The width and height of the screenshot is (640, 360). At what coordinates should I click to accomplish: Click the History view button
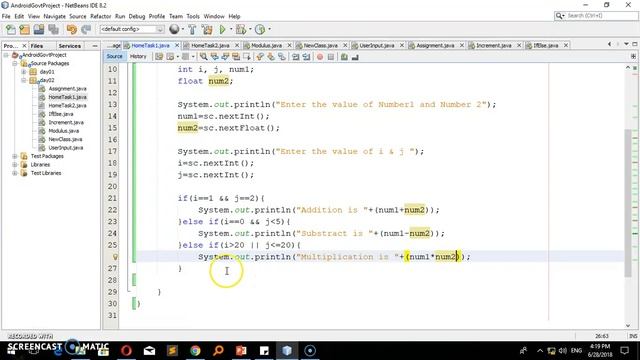(138, 57)
